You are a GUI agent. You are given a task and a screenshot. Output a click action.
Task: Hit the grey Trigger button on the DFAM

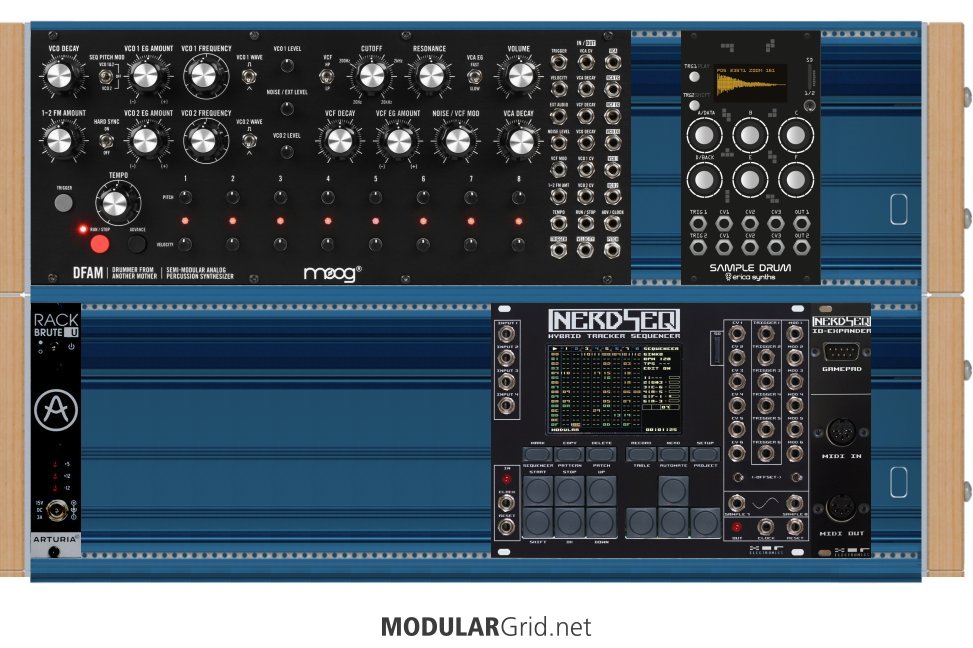click(x=63, y=202)
